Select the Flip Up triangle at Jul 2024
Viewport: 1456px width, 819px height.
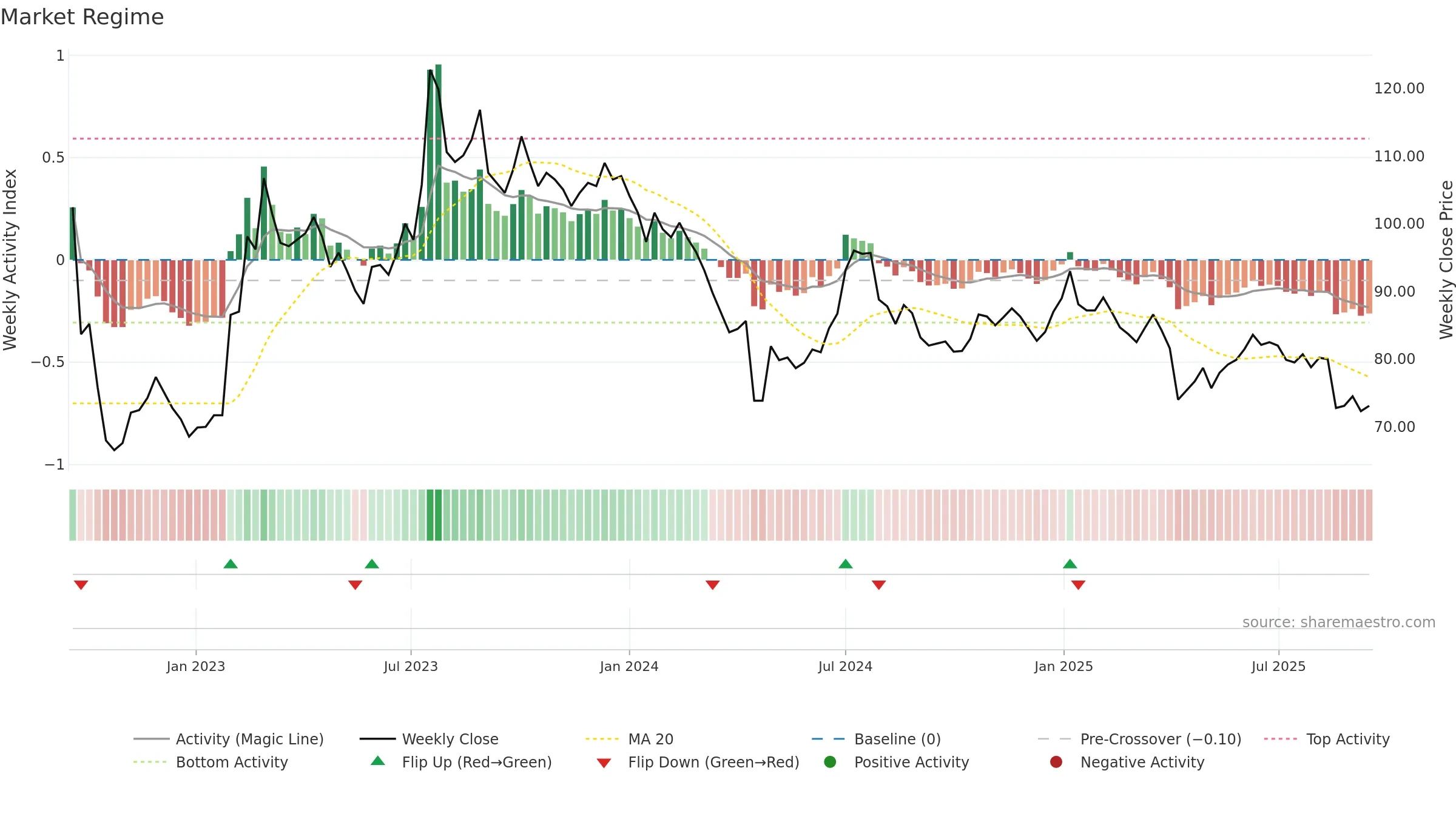(x=846, y=564)
